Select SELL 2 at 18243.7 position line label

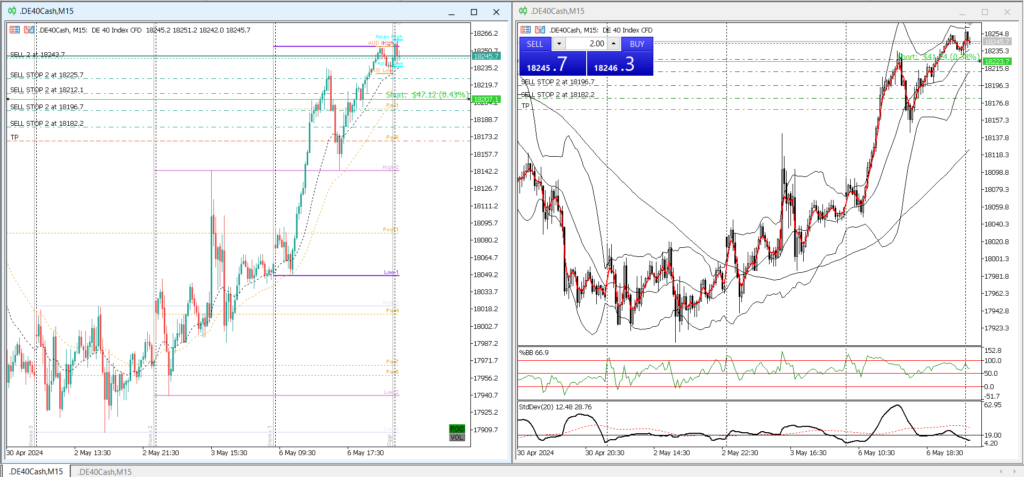37,54
